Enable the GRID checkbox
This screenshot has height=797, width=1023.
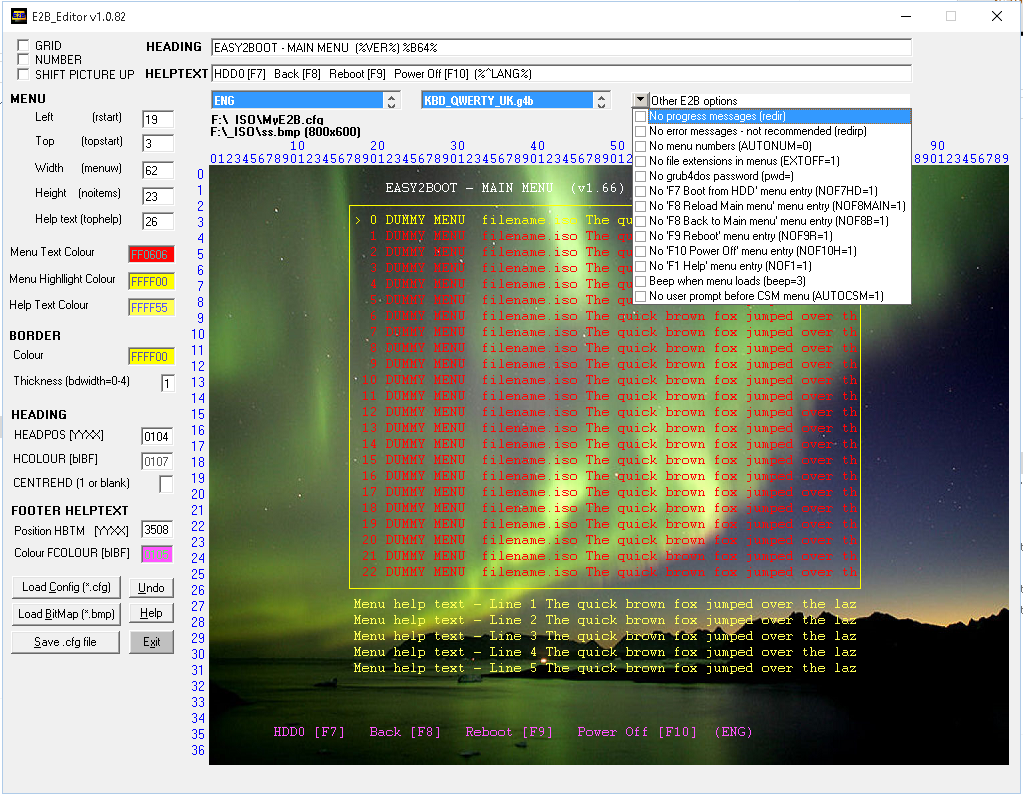[x=23, y=45]
